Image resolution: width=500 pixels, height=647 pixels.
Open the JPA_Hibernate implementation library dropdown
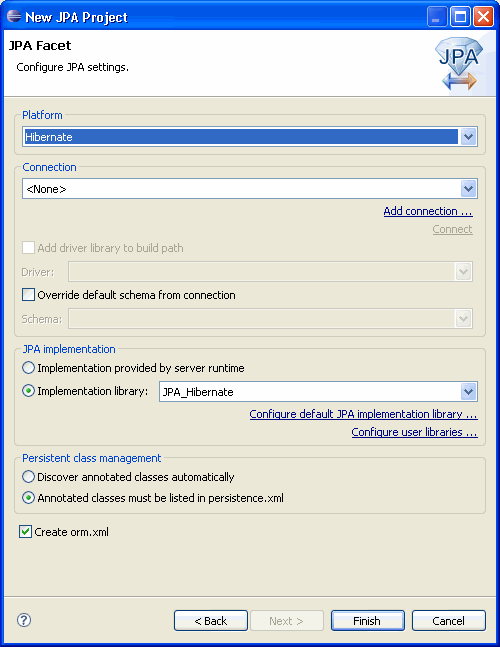coord(468,391)
